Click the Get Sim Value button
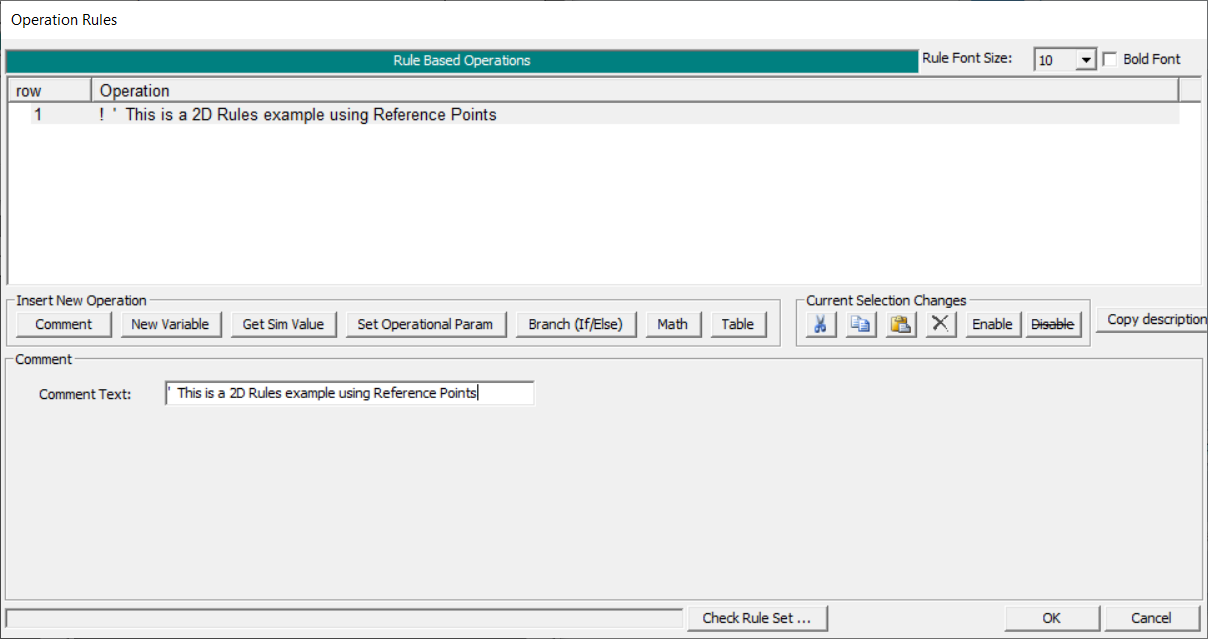Screen dimensions: 1208x639 [x=283, y=324]
